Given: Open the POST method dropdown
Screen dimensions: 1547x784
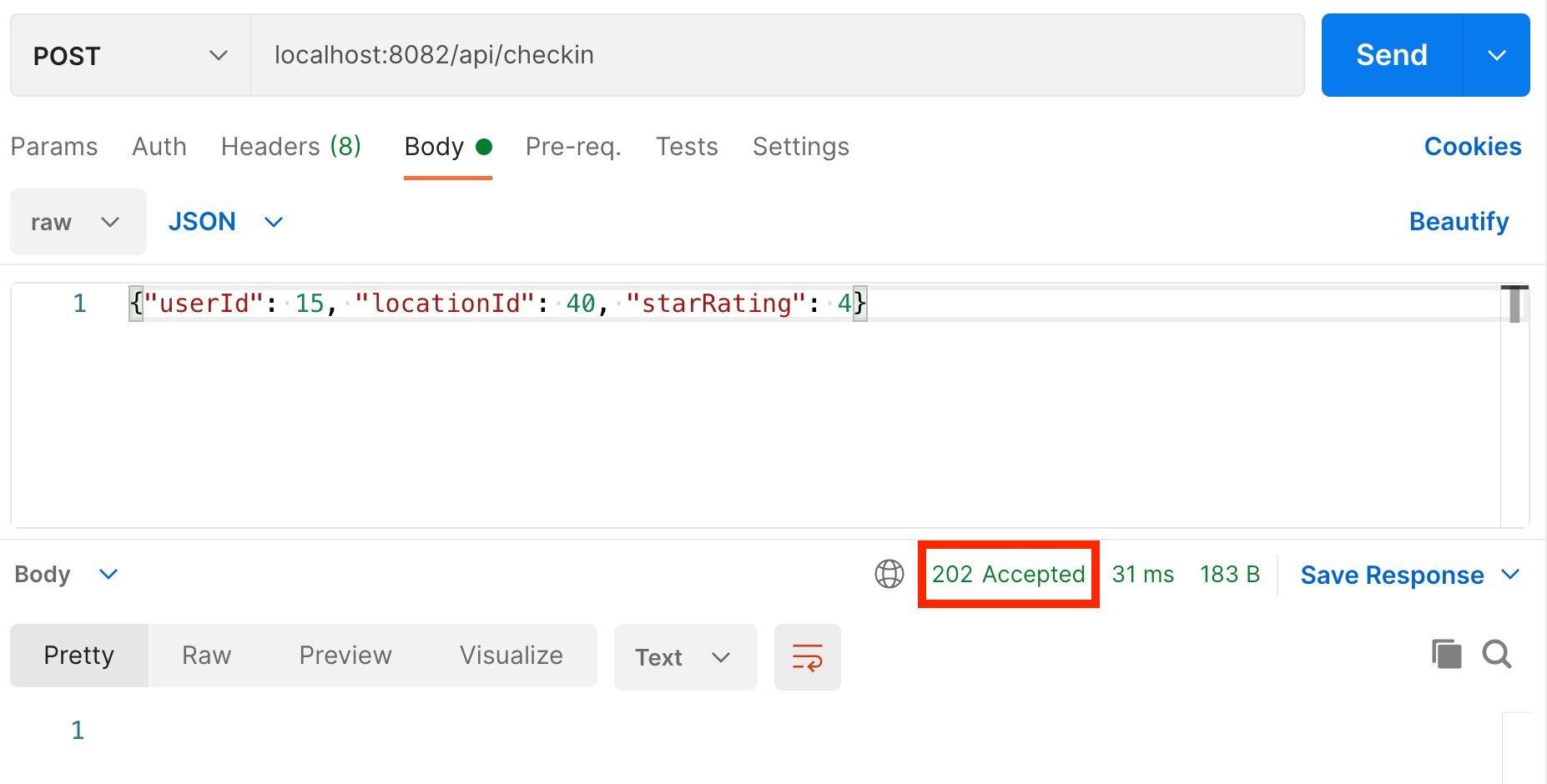Looking at the screenshot, I should coord(130,55).
